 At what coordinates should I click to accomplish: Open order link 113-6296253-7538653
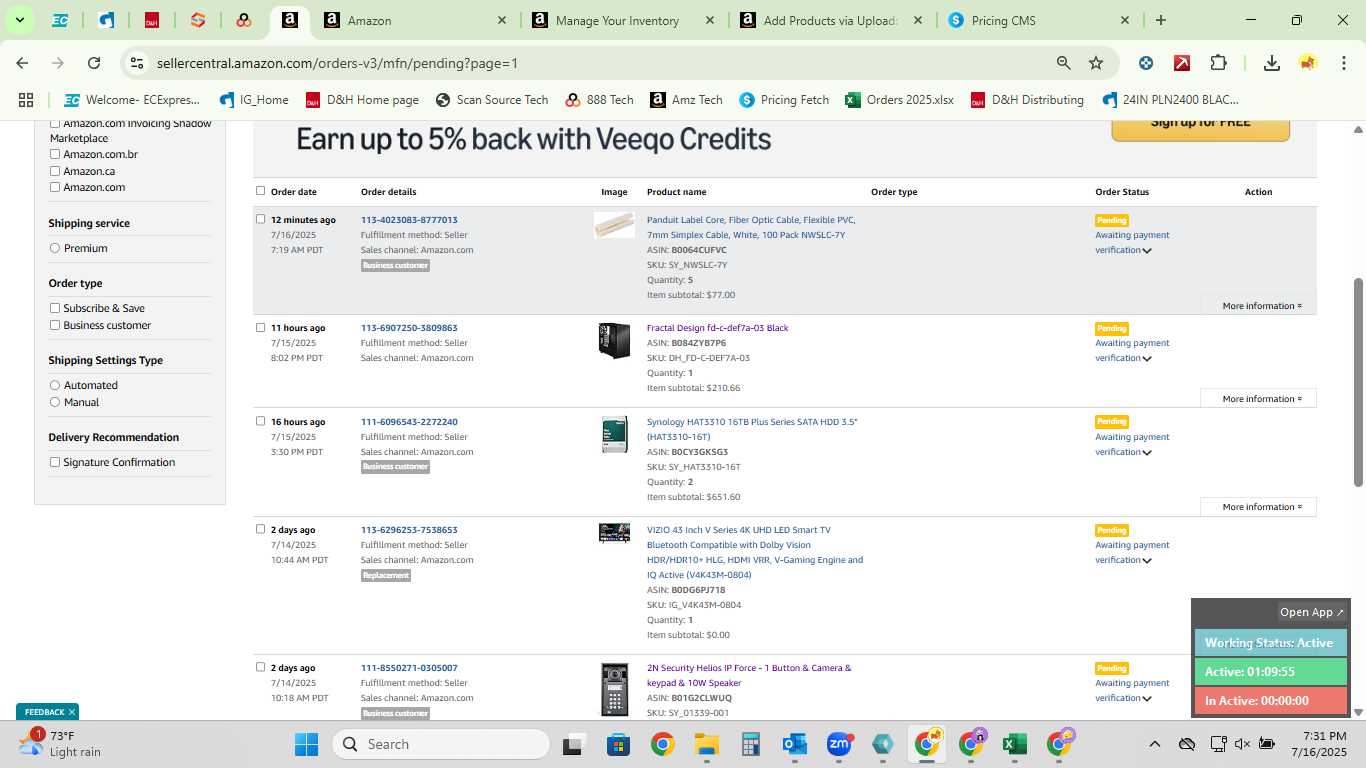[x=409, y=530]
